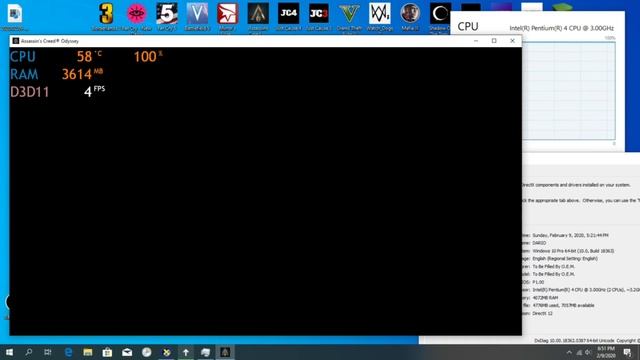Open Task View from the taskbar

pyautogui.click(x=48, y=352)
